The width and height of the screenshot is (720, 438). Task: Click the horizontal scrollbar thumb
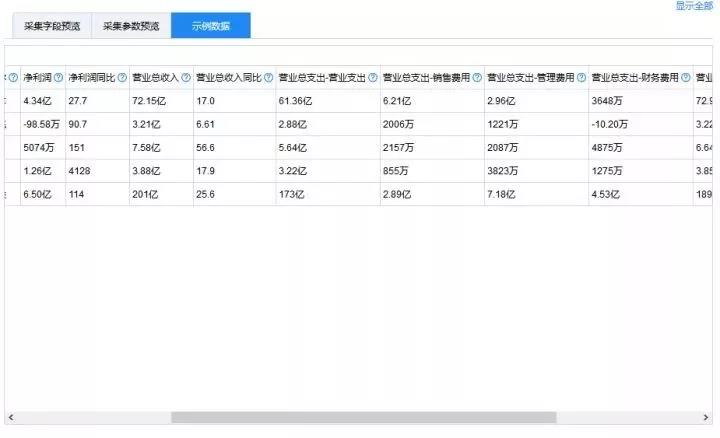pyautogui.click(x=364, y=417)
